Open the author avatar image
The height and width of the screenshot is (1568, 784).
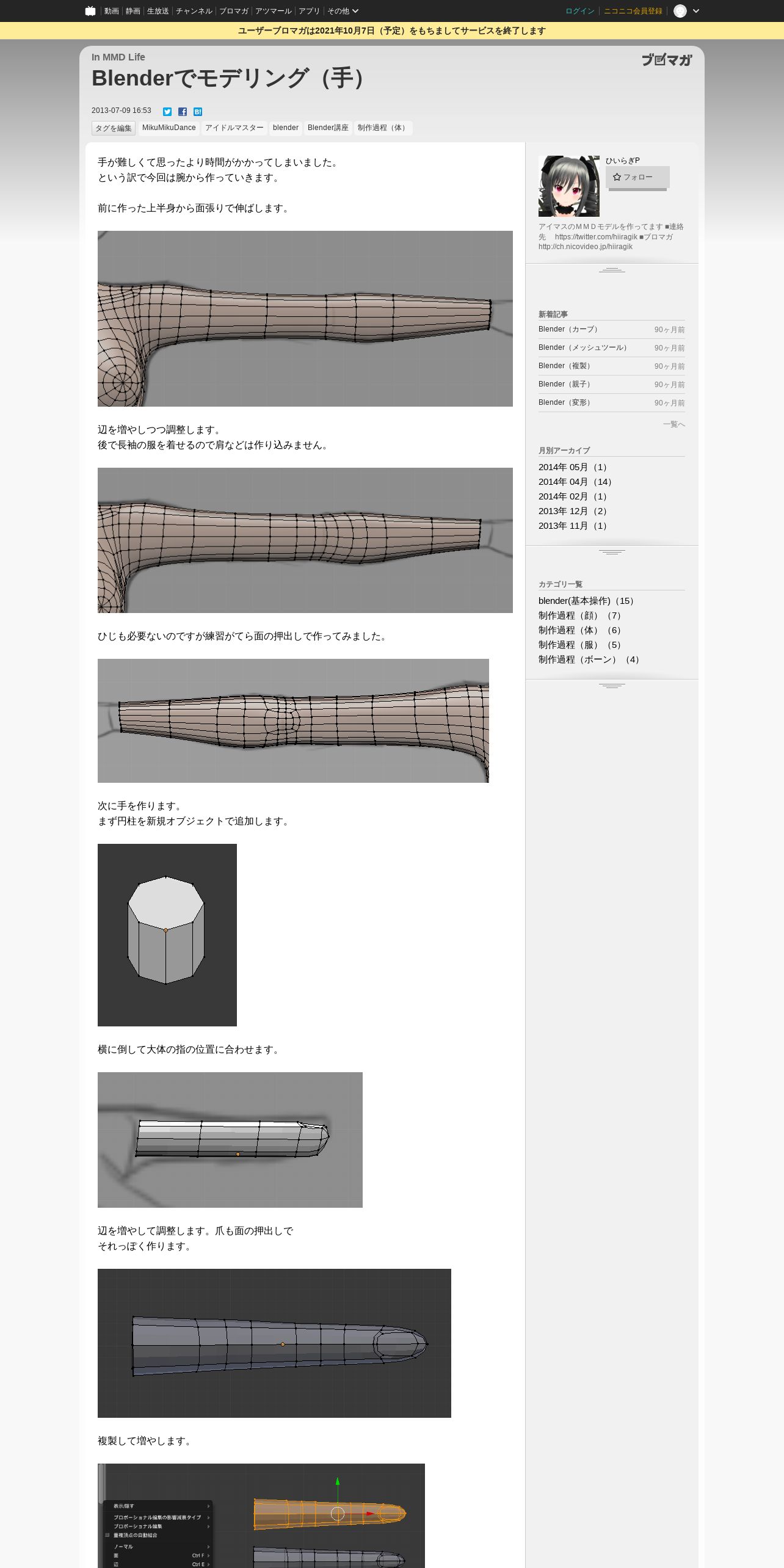569,186
